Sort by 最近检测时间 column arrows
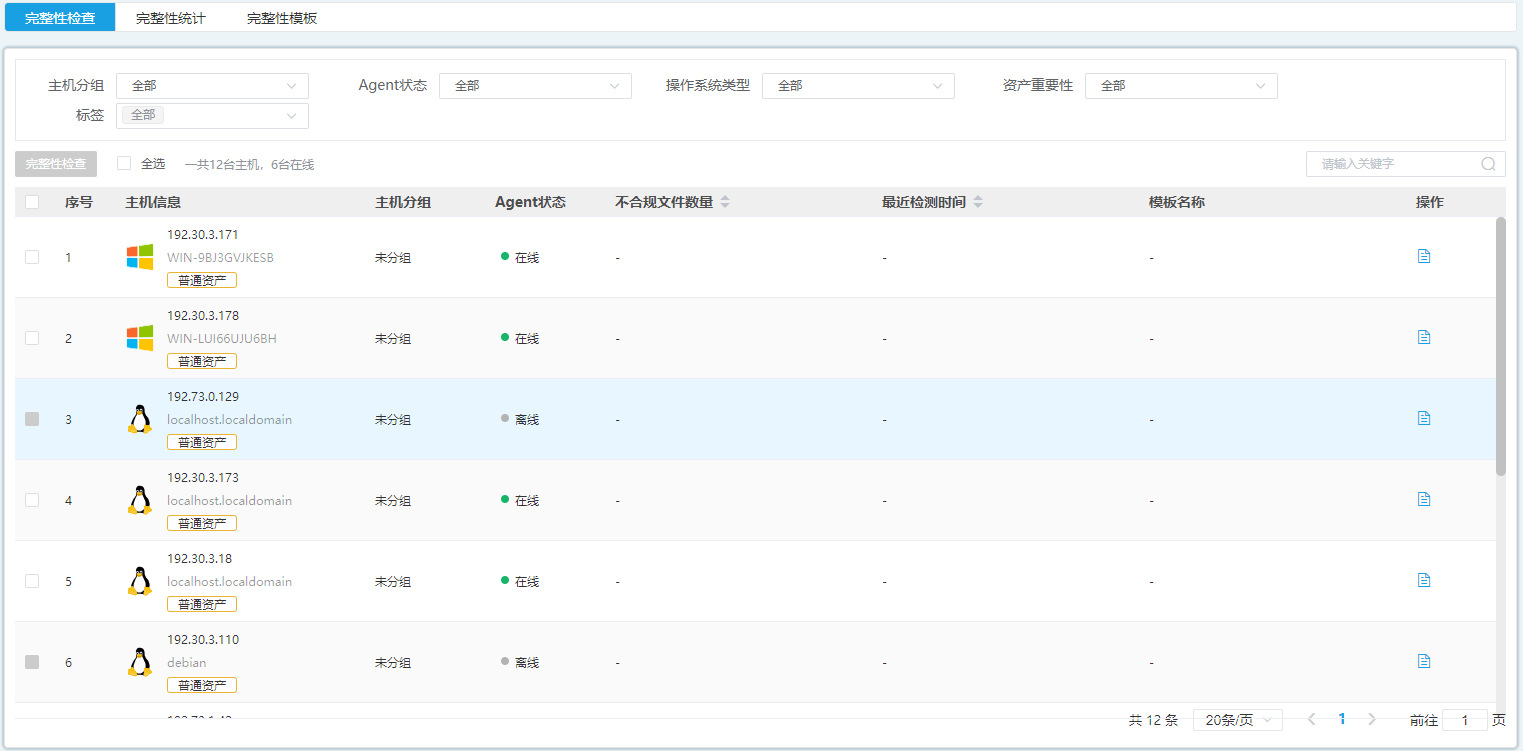 (x=978, y=202)
